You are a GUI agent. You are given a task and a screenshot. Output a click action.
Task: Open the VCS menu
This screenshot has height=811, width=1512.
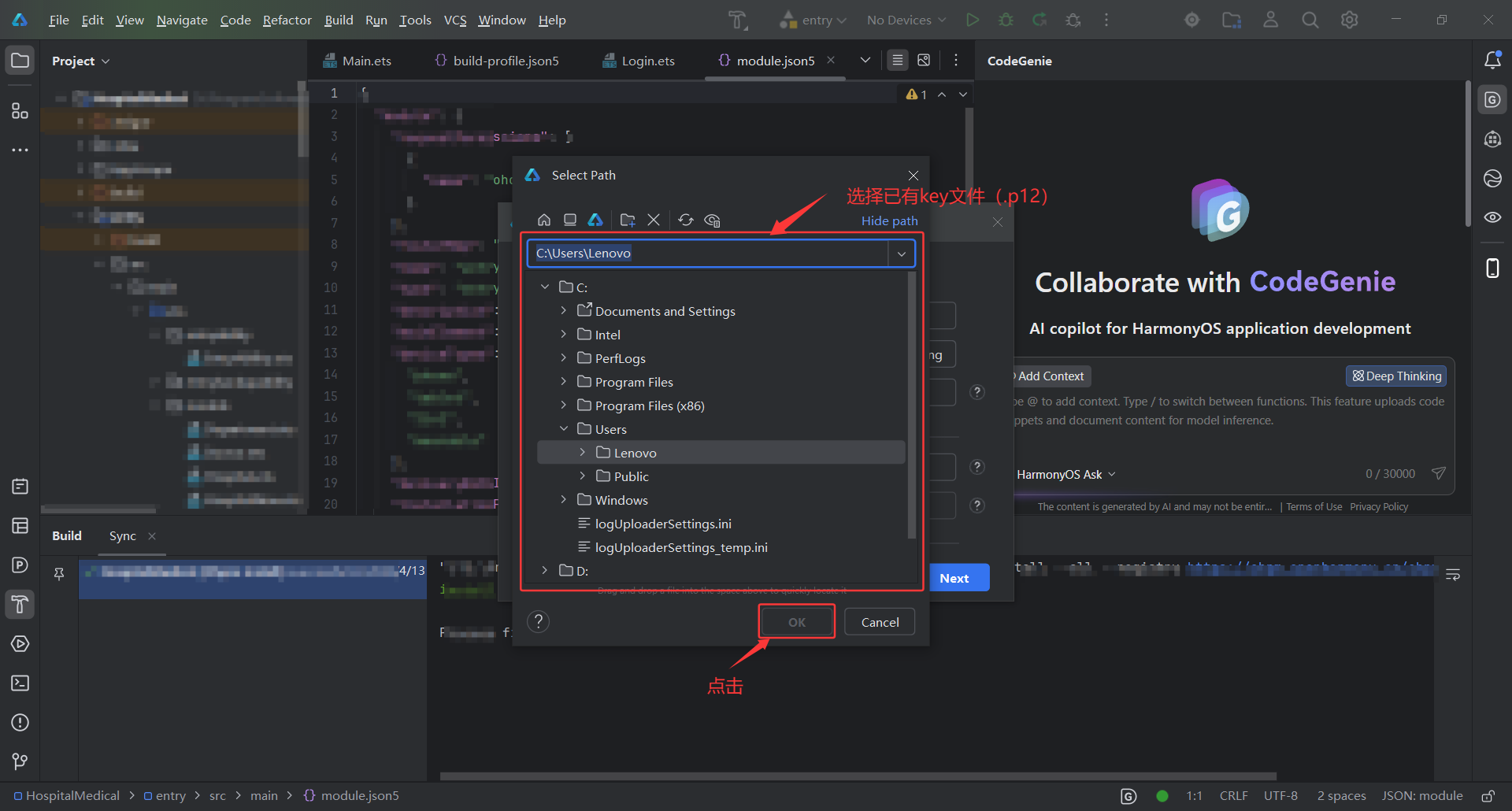[x=455, y=20]
